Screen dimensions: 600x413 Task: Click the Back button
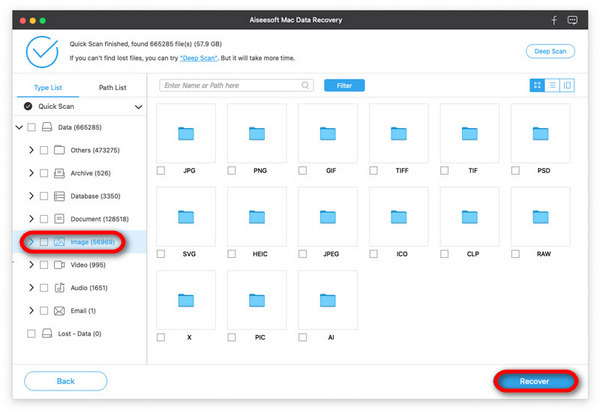point(66,381)
